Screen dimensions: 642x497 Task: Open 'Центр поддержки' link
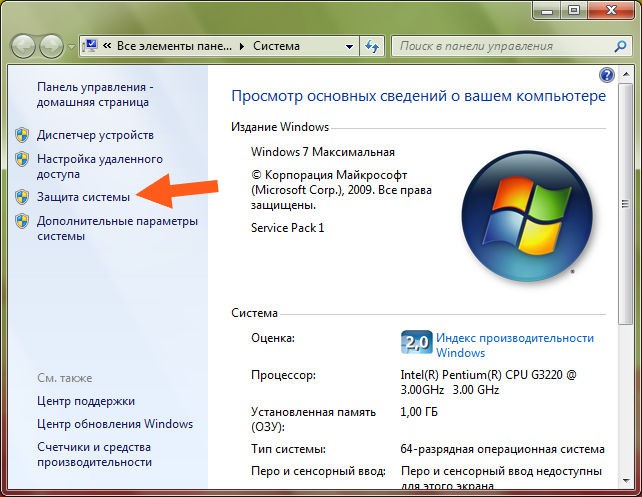86,401
